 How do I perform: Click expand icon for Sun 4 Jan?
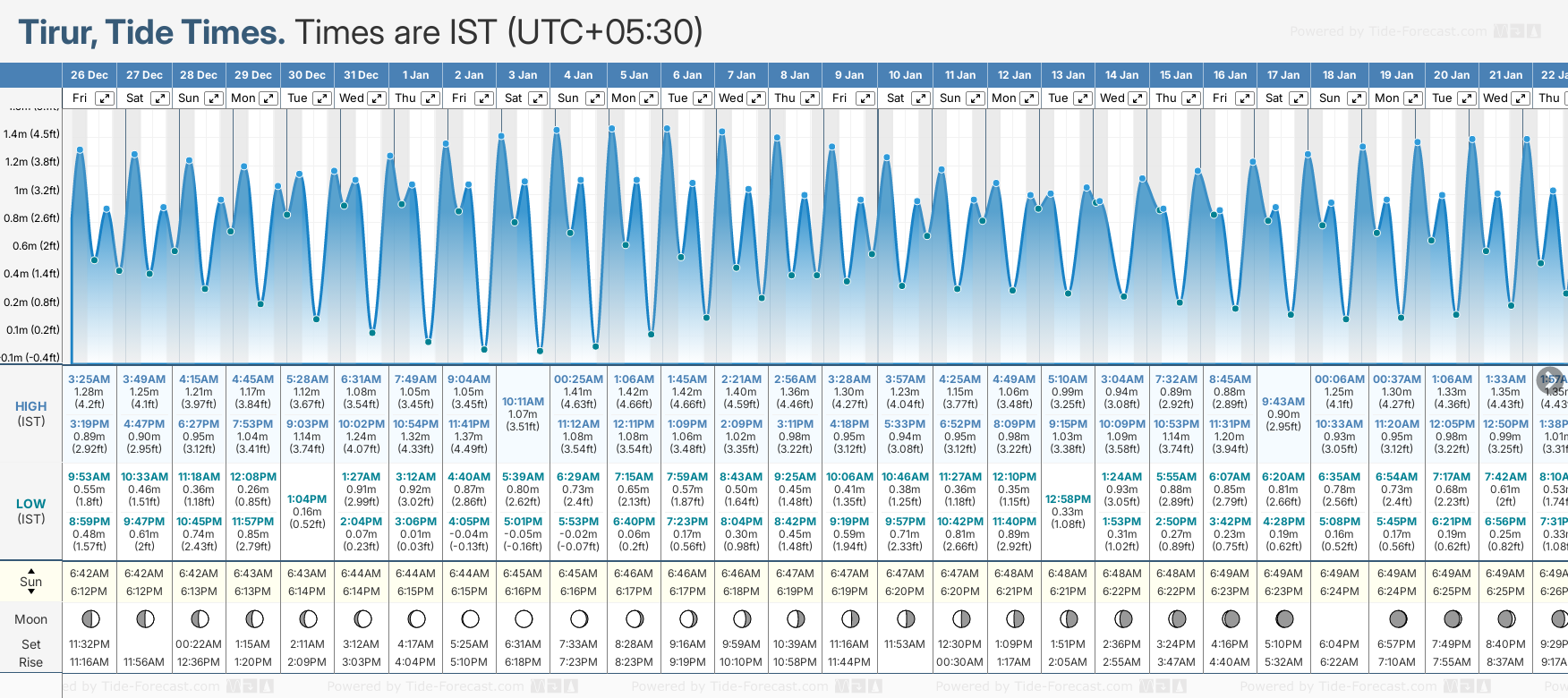tap(592, 98)
